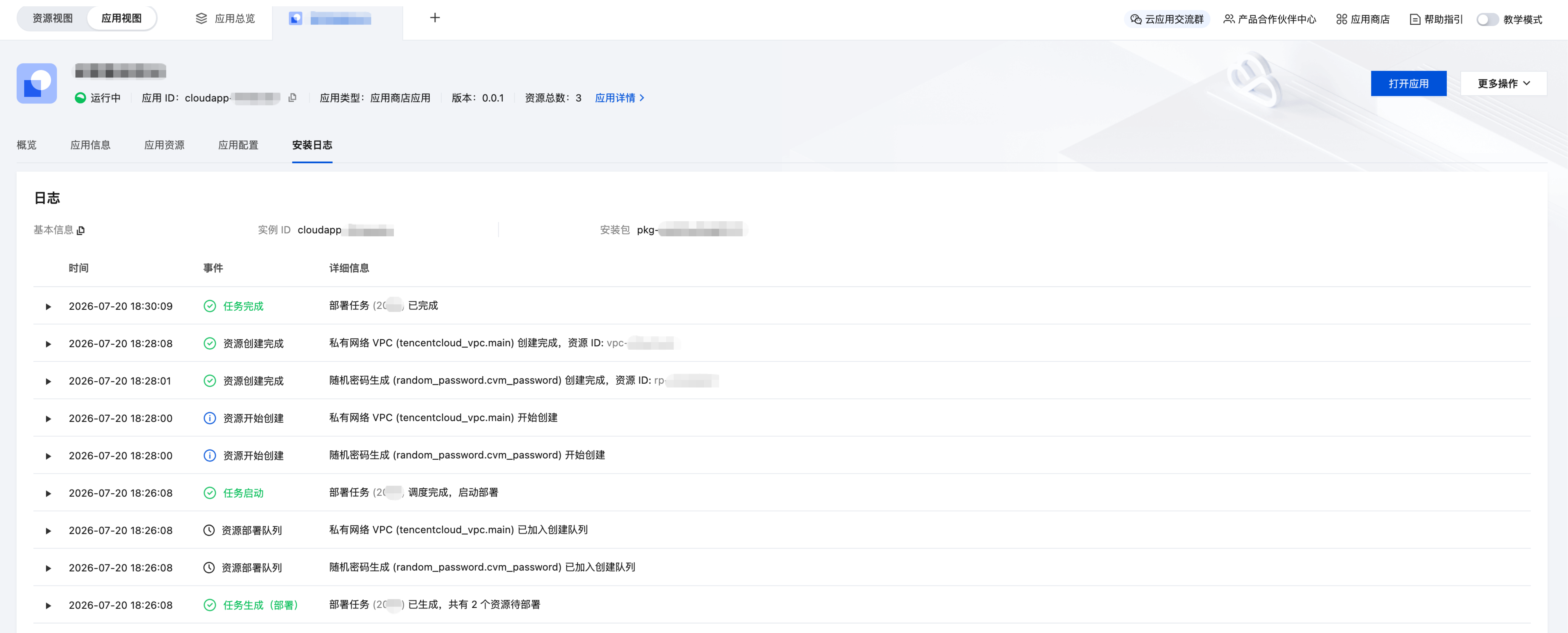Click the 私有网络 VPC 开始创建 detail text
The width and height of the screenshot is (1568, 633).
pos(443,417)
